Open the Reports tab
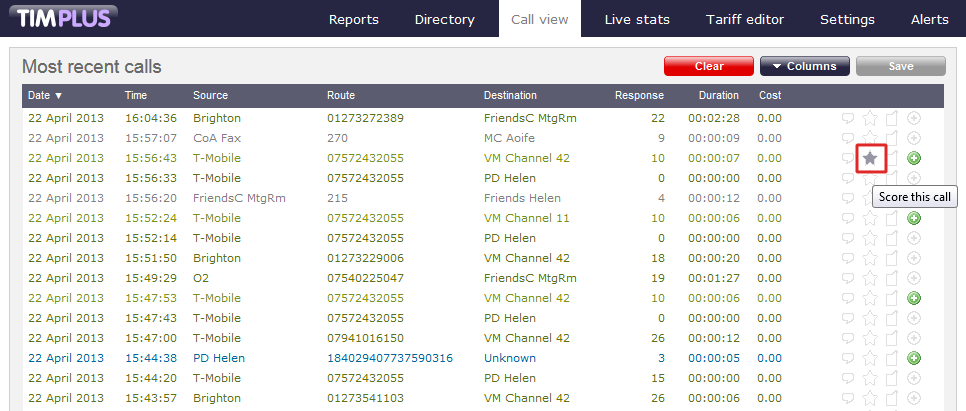The image size is (966, 411). point(354,19)
